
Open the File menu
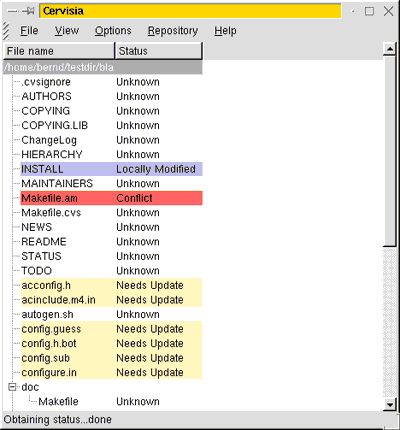pos(29,31)
